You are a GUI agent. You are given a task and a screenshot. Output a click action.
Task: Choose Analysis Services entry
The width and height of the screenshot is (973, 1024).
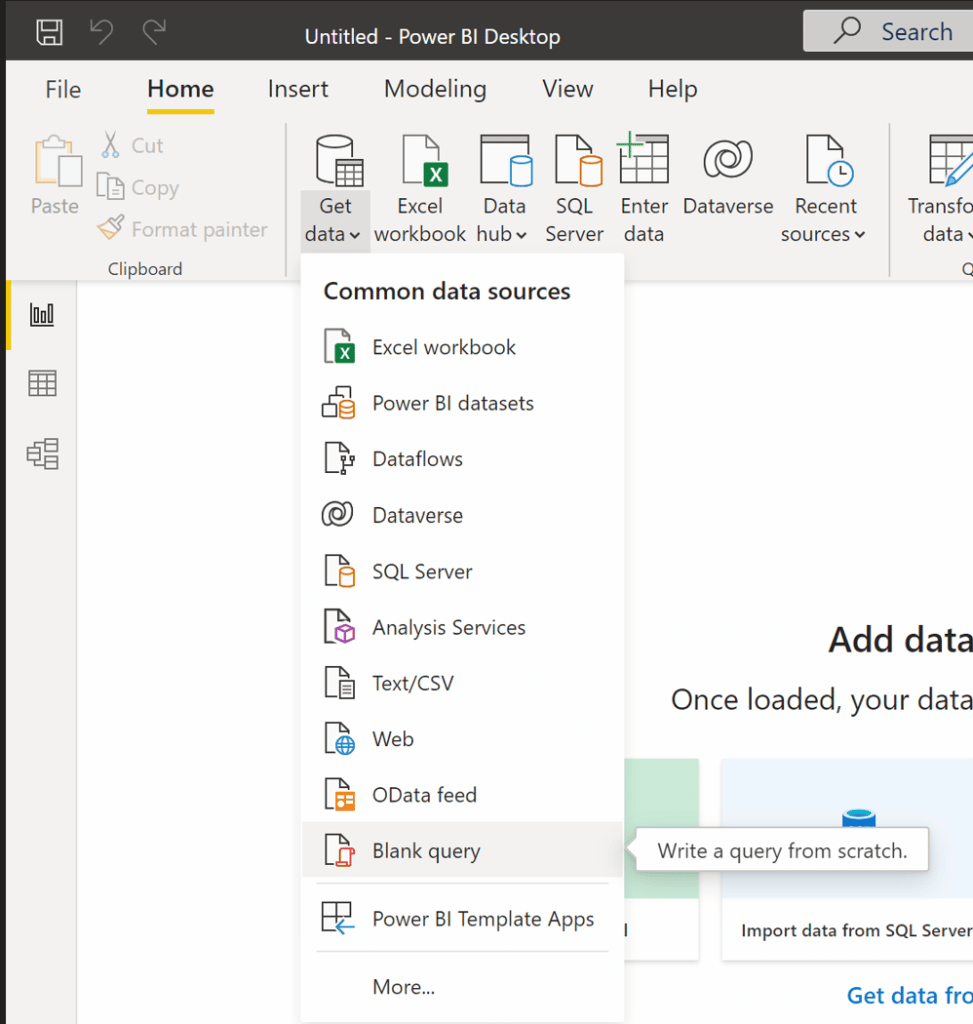[462, 627]
